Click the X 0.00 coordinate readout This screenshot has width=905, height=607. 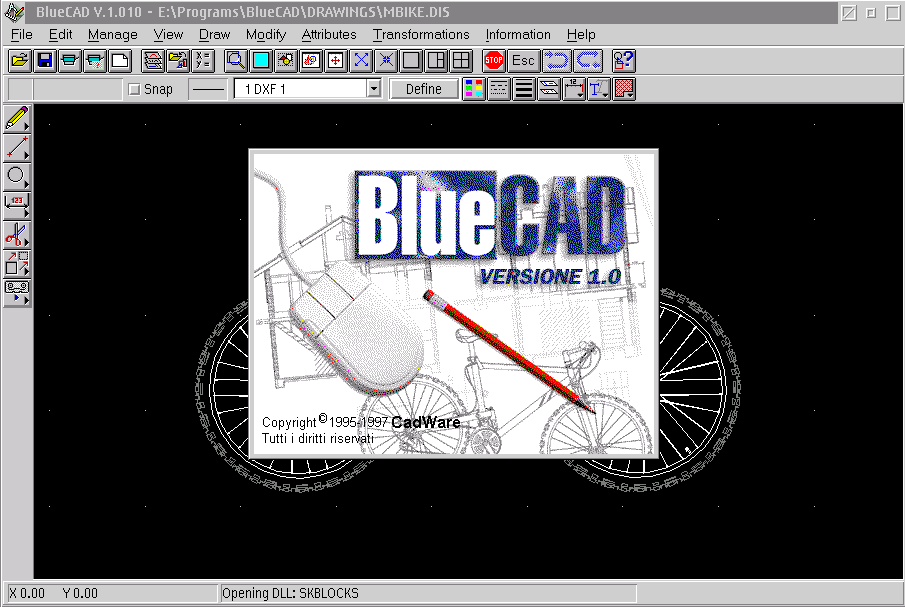coord(27,593)
